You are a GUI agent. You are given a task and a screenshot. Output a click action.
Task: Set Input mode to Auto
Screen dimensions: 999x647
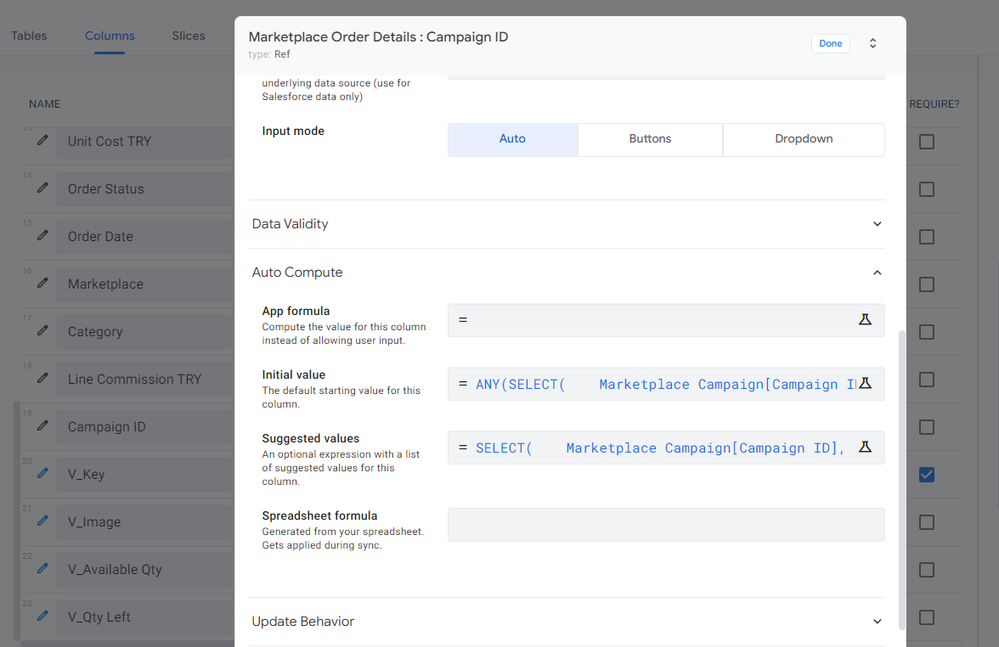coord(512,139)
